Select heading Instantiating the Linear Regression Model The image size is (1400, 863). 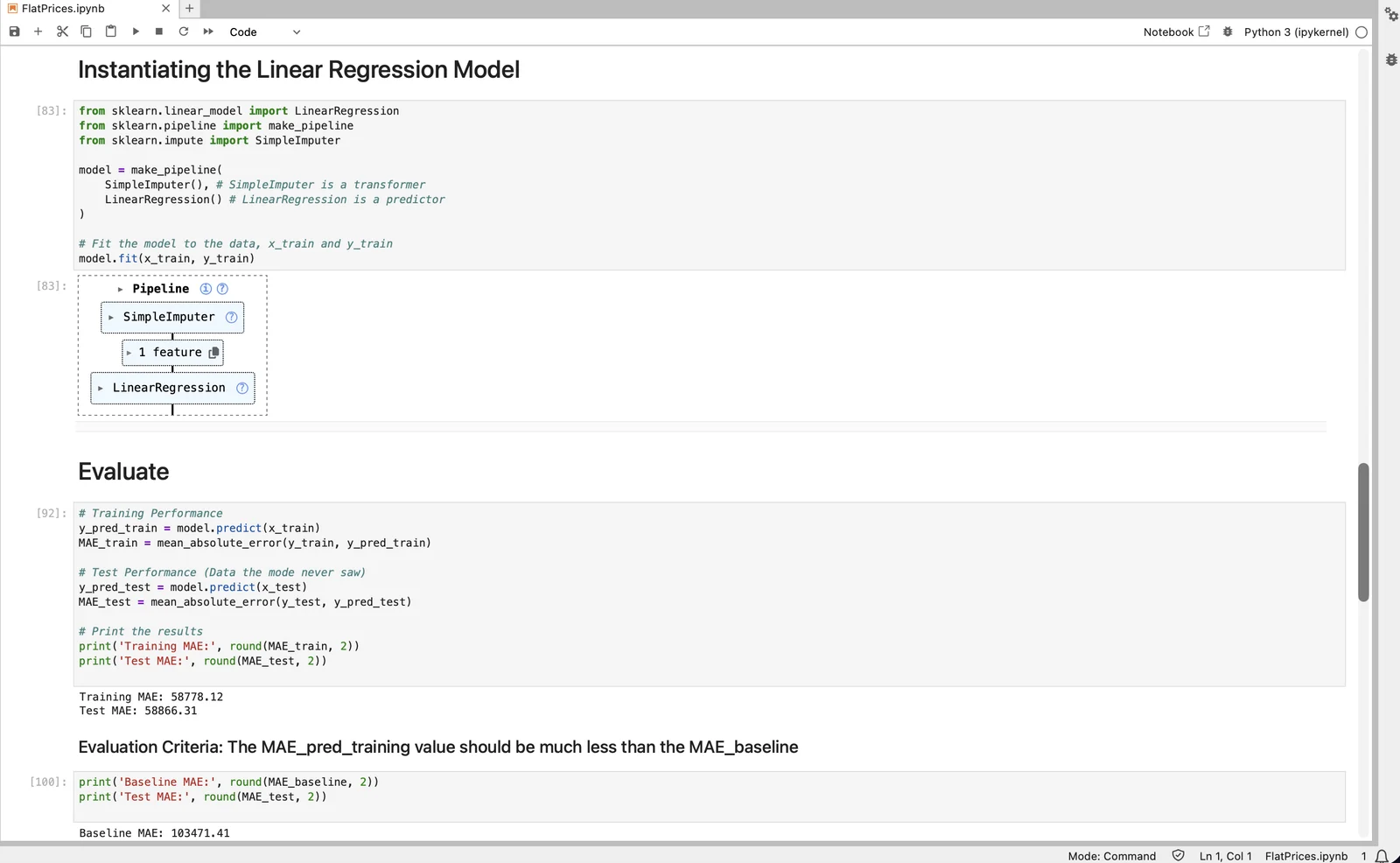coord(298,70)
